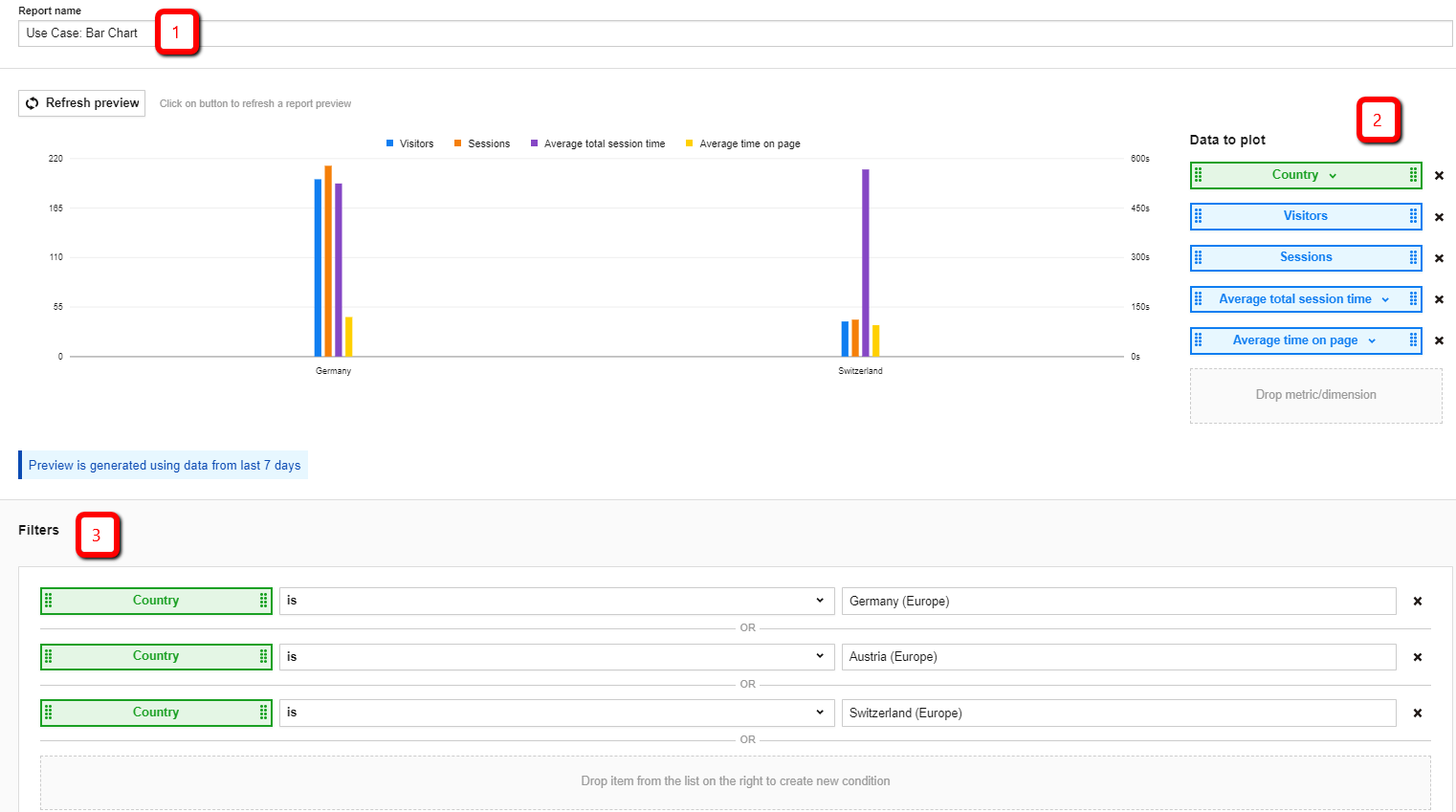Viewport: 1456px width, 812px height.
Task: Remove Average time on page metric
Action: pos(1439,340)
